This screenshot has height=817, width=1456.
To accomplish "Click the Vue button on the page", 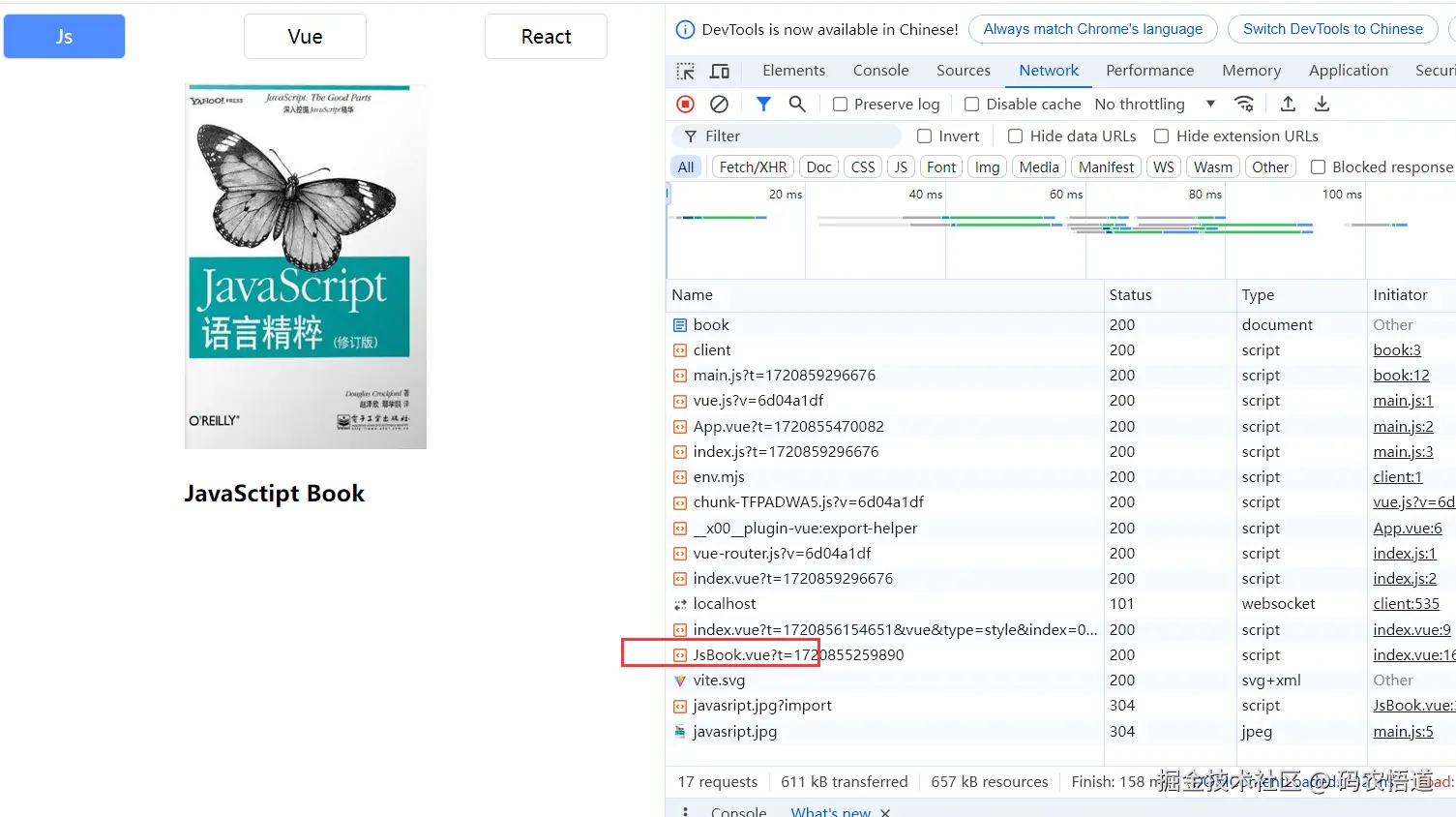I will (x=305, y=36).
